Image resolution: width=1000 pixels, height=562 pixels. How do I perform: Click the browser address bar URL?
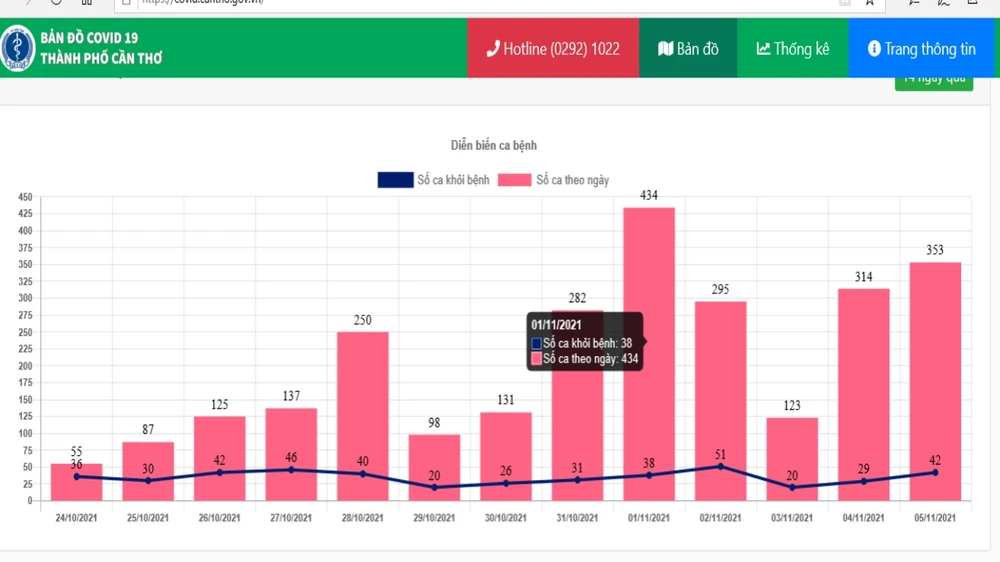coord(200,3)
